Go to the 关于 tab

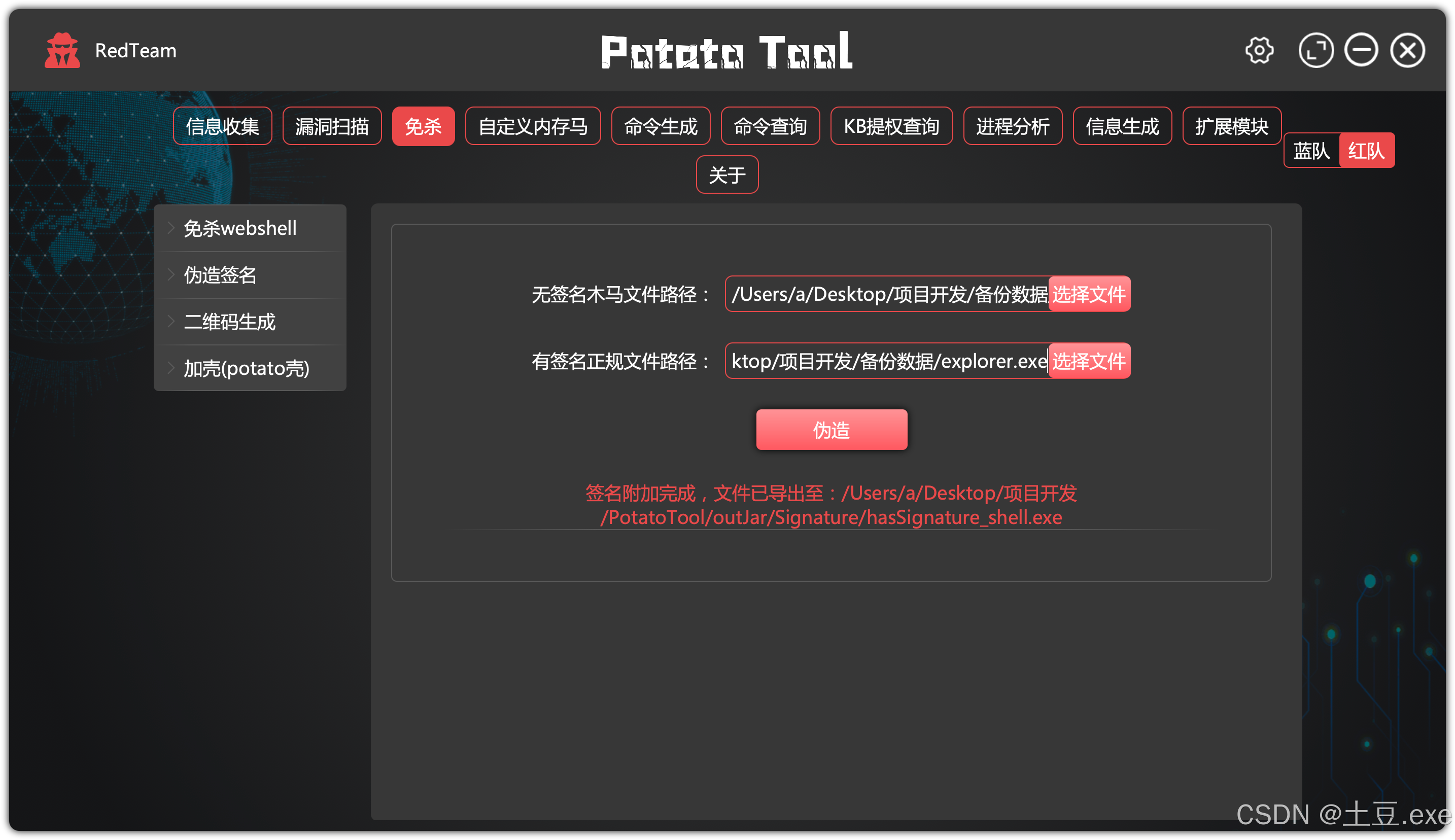[x=726, y=175]
